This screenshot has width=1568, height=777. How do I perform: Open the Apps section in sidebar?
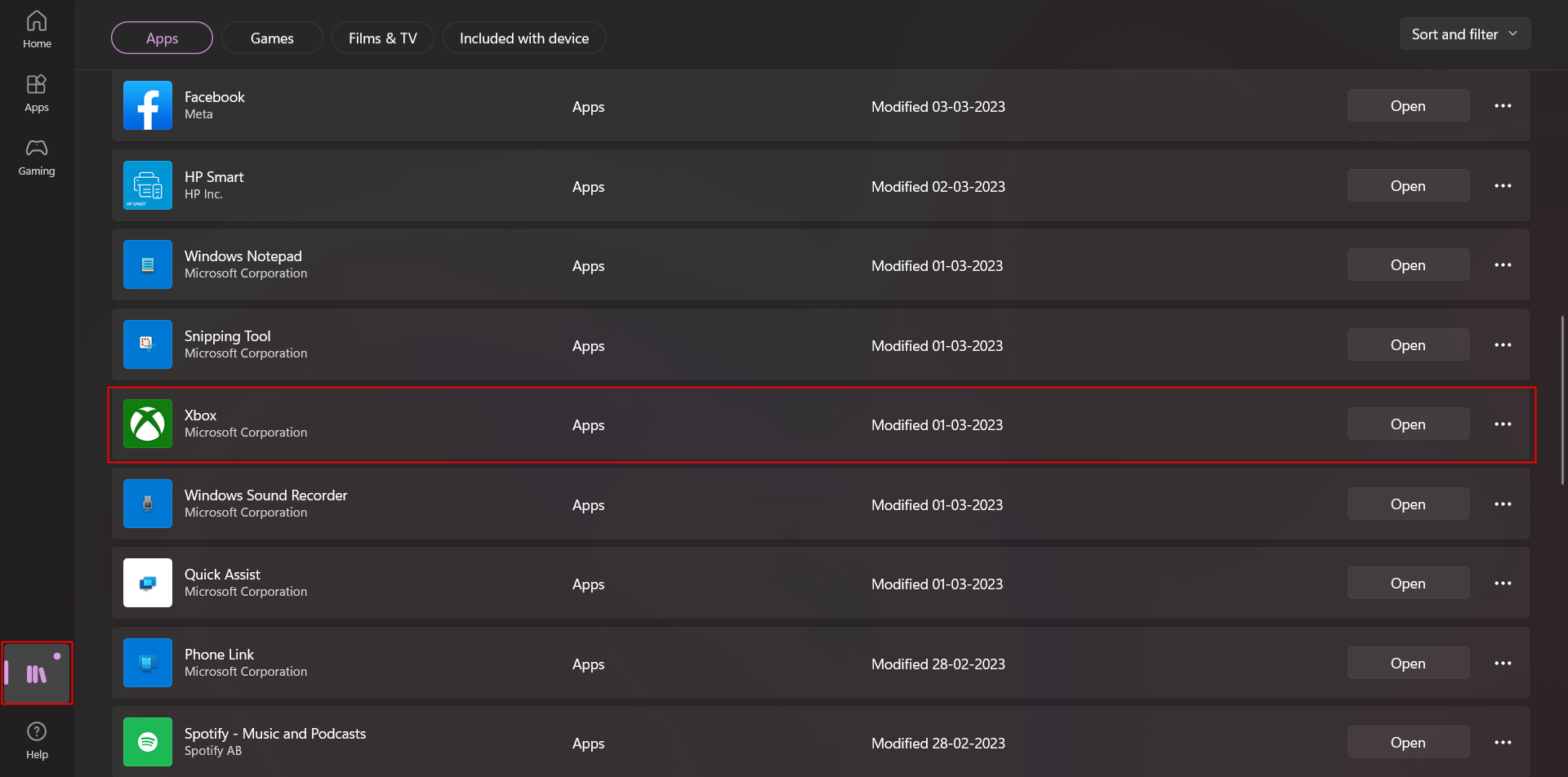[37, 94]
